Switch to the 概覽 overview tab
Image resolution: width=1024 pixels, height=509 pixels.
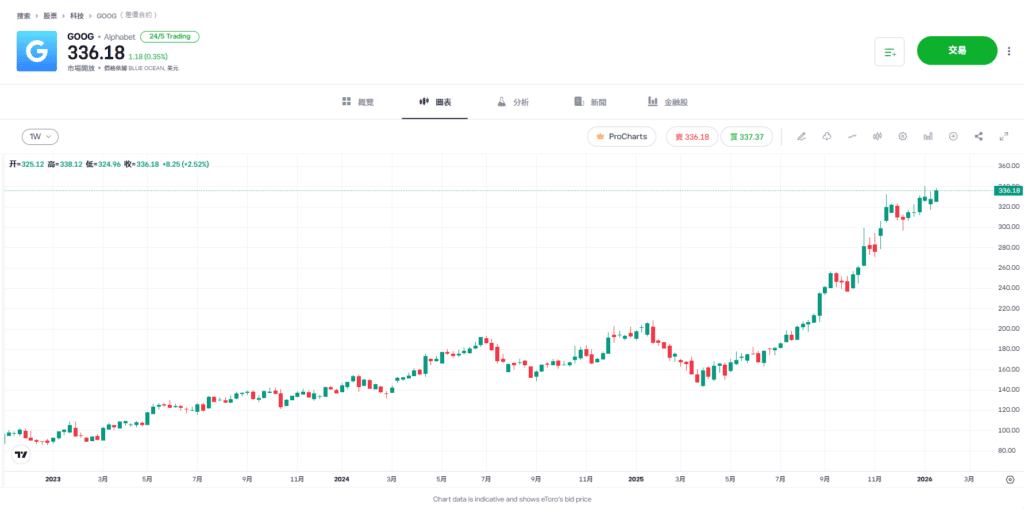[x=358, y=102]
